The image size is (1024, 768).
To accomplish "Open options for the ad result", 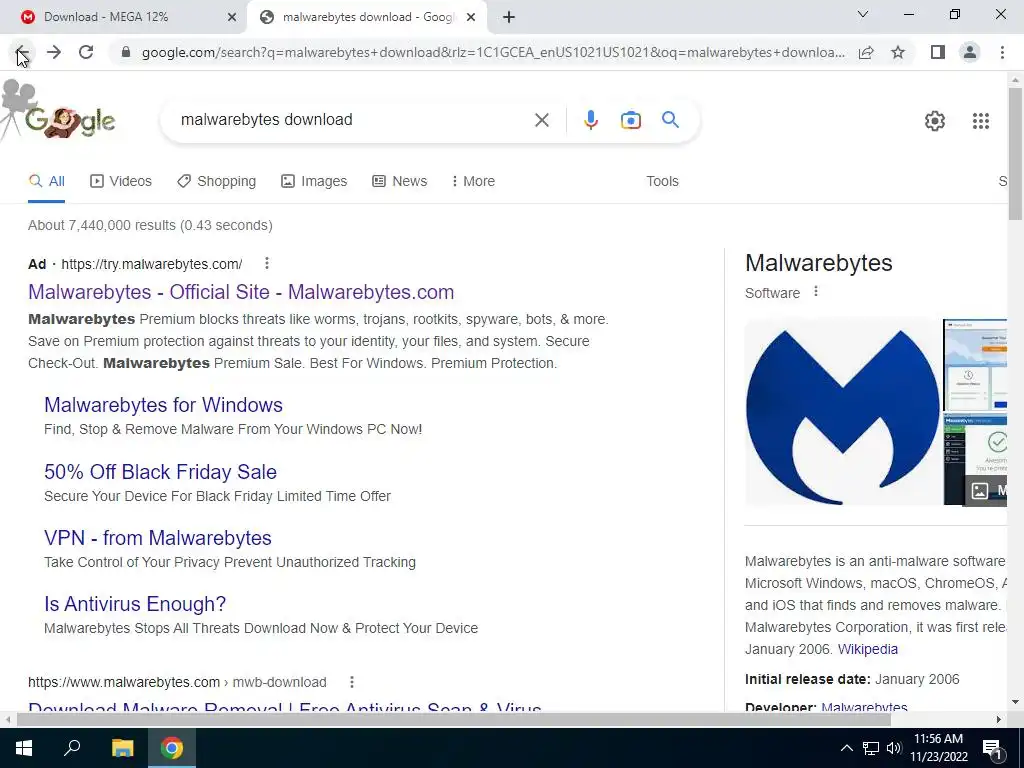I will (x=266, y=263).
